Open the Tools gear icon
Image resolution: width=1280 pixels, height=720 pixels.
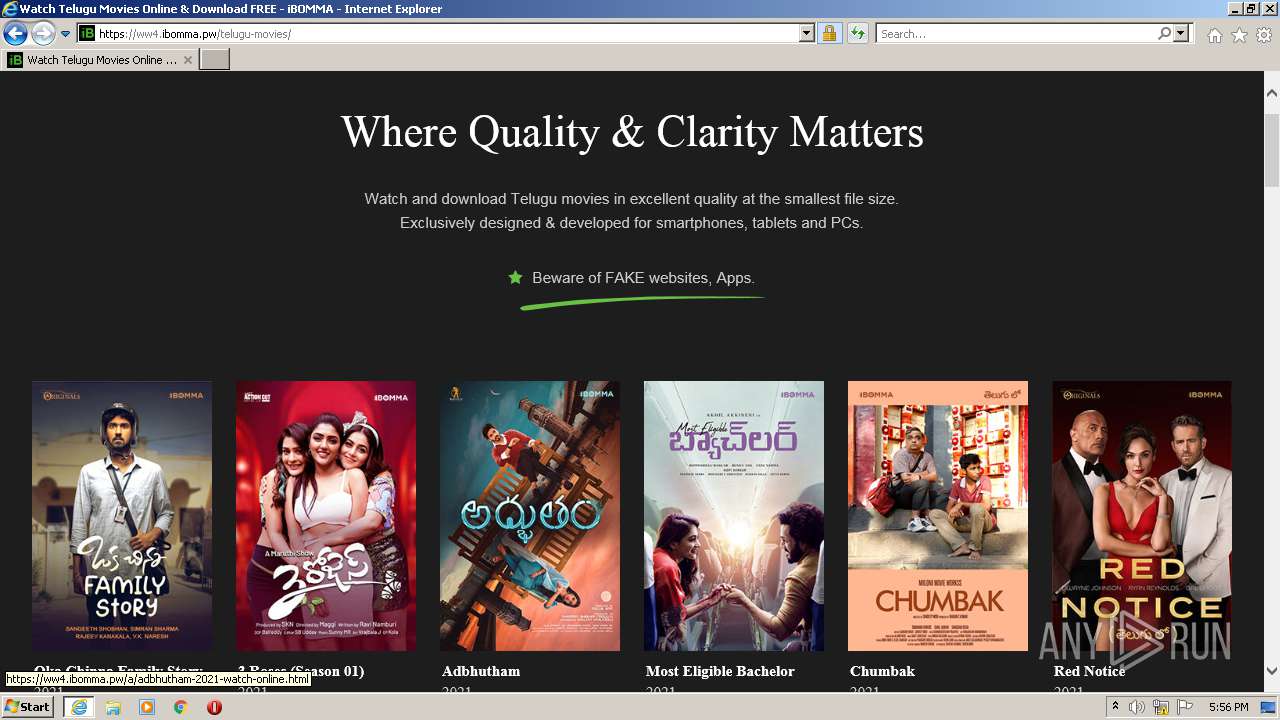[x=1264, y=35]
